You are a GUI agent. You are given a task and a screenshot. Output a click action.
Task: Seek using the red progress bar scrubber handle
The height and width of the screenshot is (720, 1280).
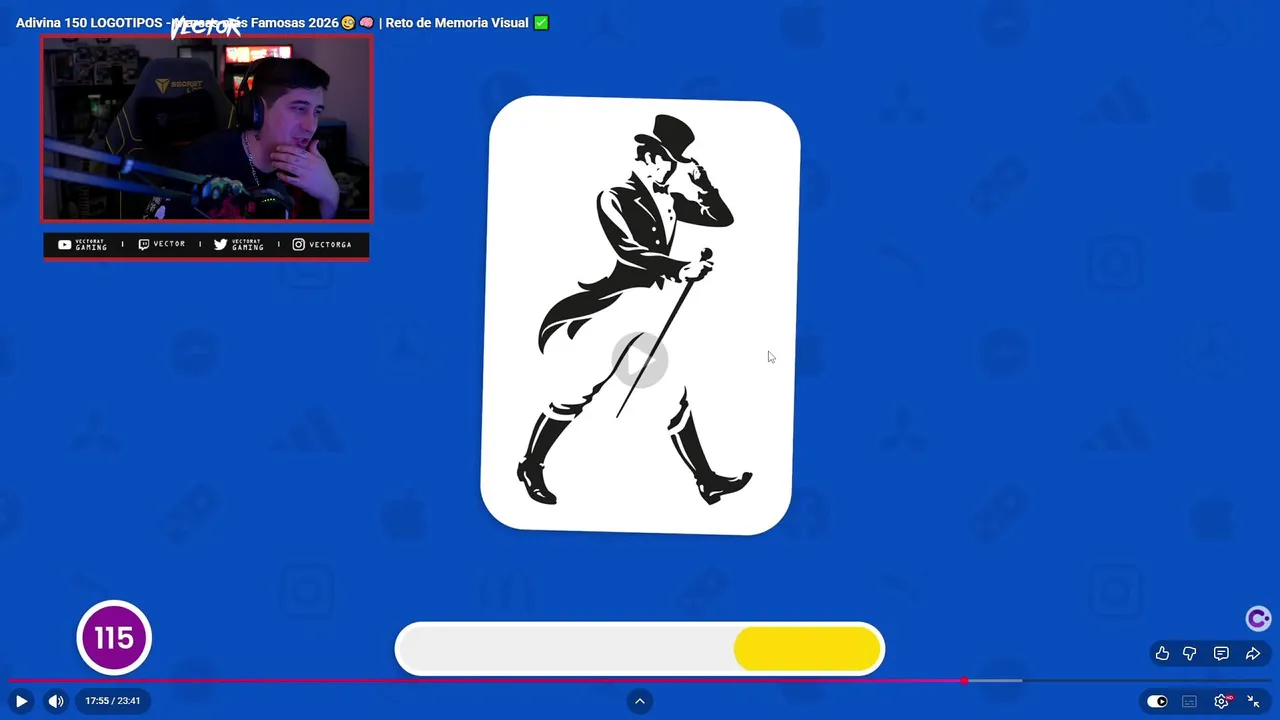(964, 681)
